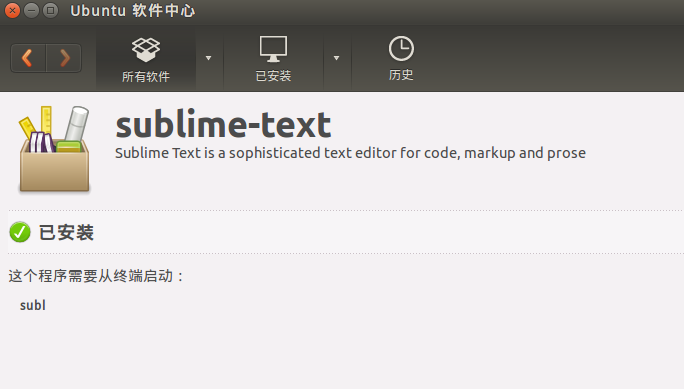
Task: Expand the dropdown arrow beside 已安装
Action: click(336, 58)
